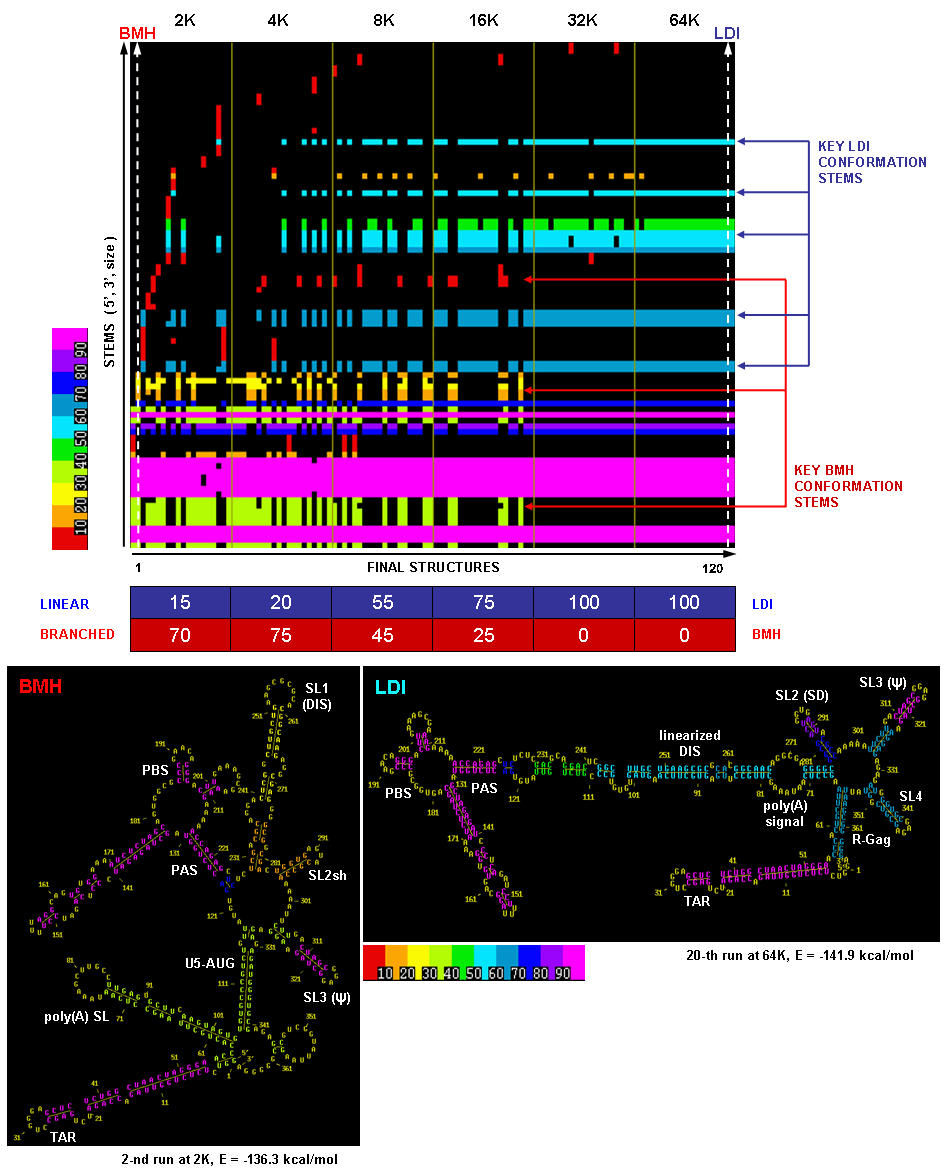Click the R-Gag label in the LDI structure

[x=871, y=838]
